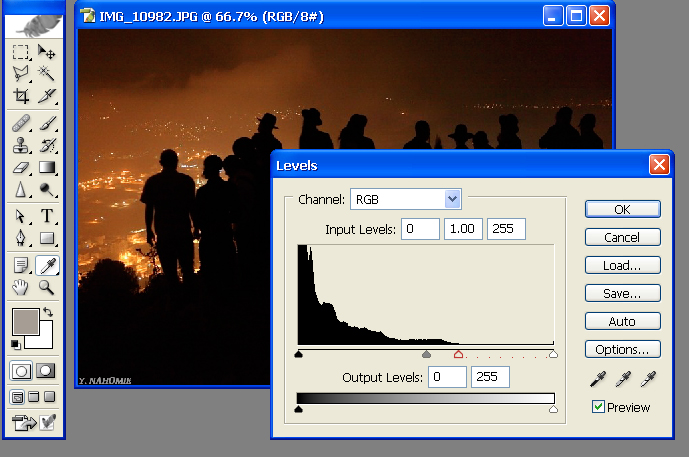Viewport: 689px width, 457px height.
Task: Close the Levels dialog with X
Action: [659, 165]
